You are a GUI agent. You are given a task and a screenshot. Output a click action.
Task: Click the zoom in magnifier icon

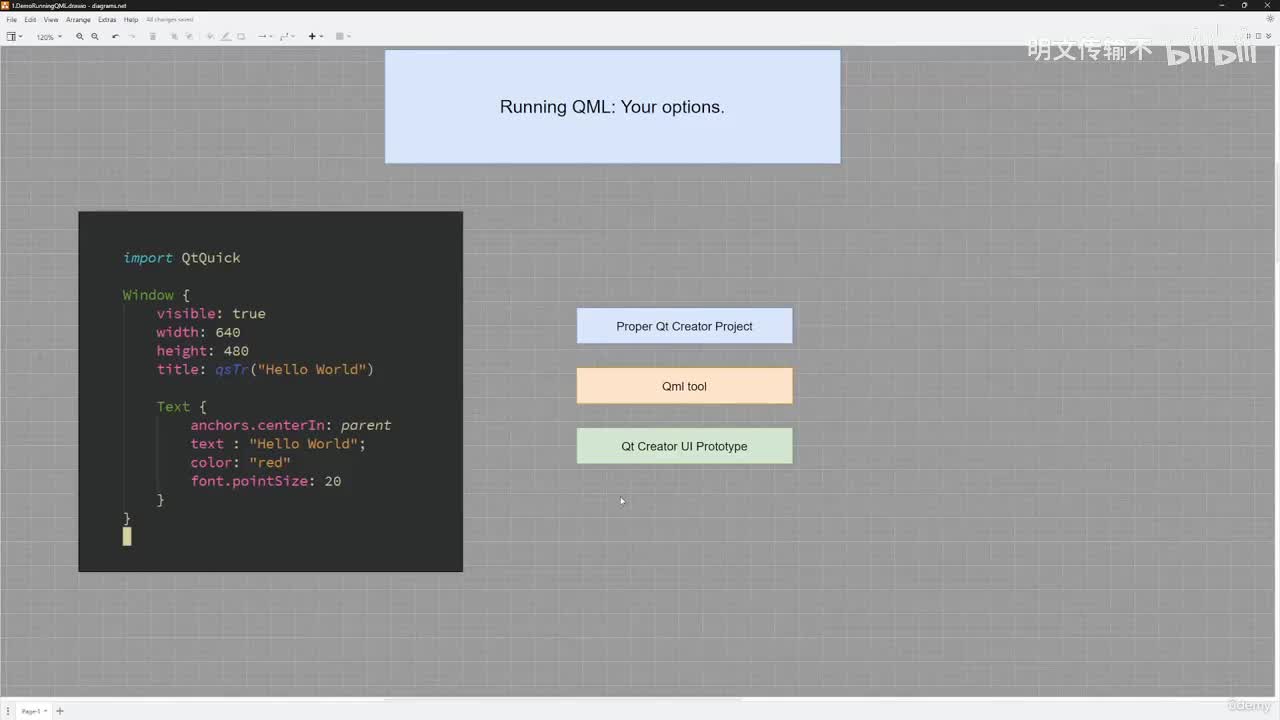click(x=80, y=37)
